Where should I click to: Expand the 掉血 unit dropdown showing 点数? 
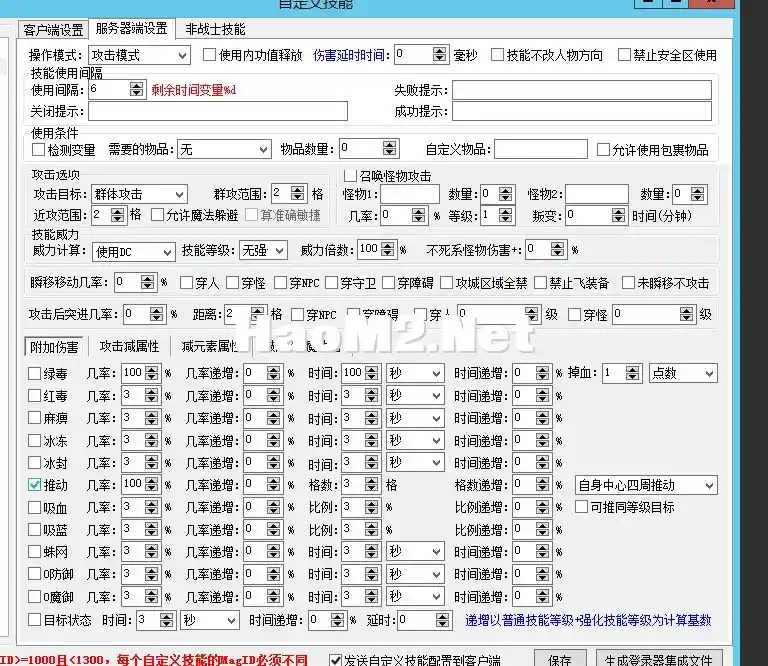(683, 373)
